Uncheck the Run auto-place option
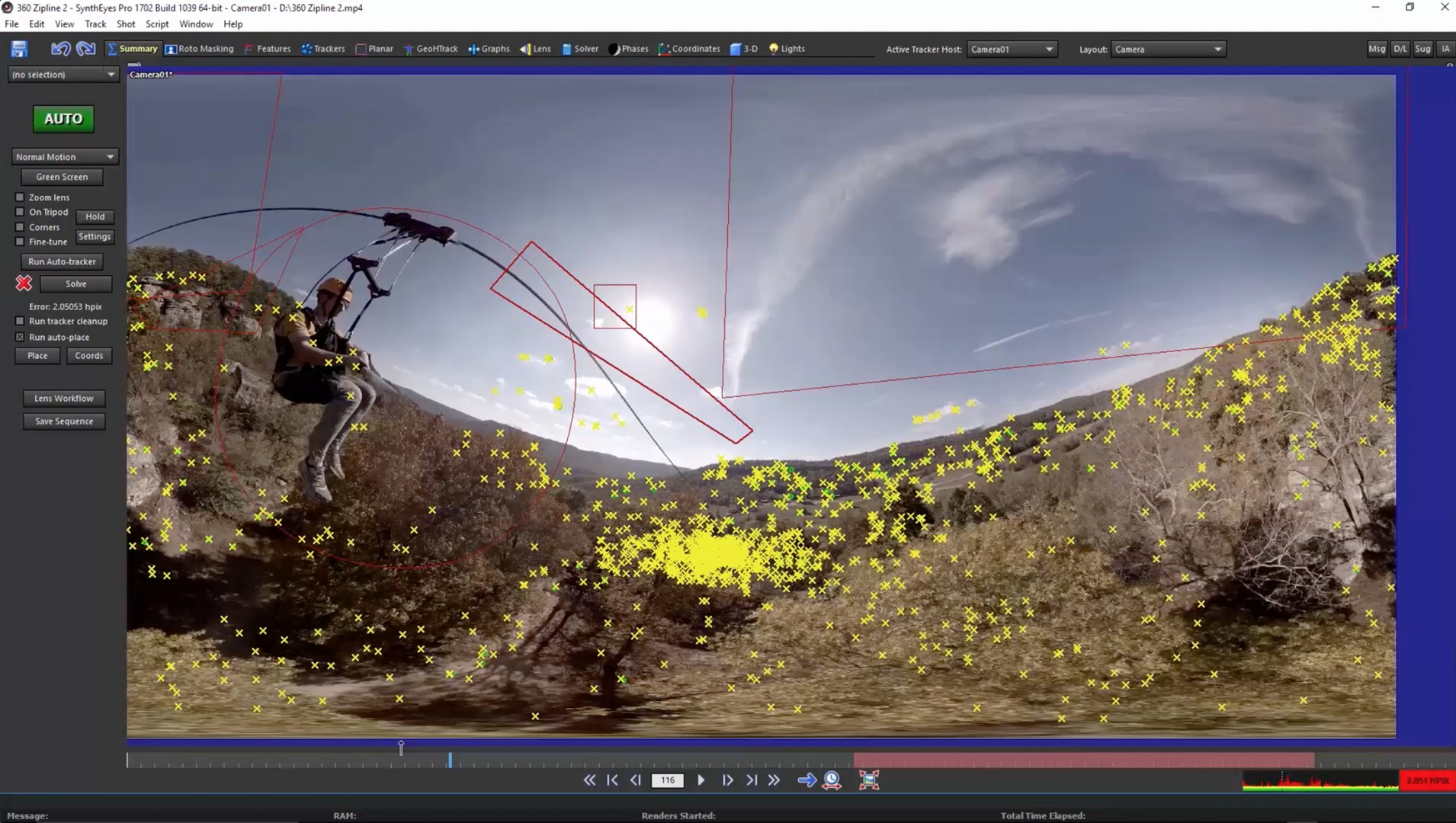 coord(21,337)
